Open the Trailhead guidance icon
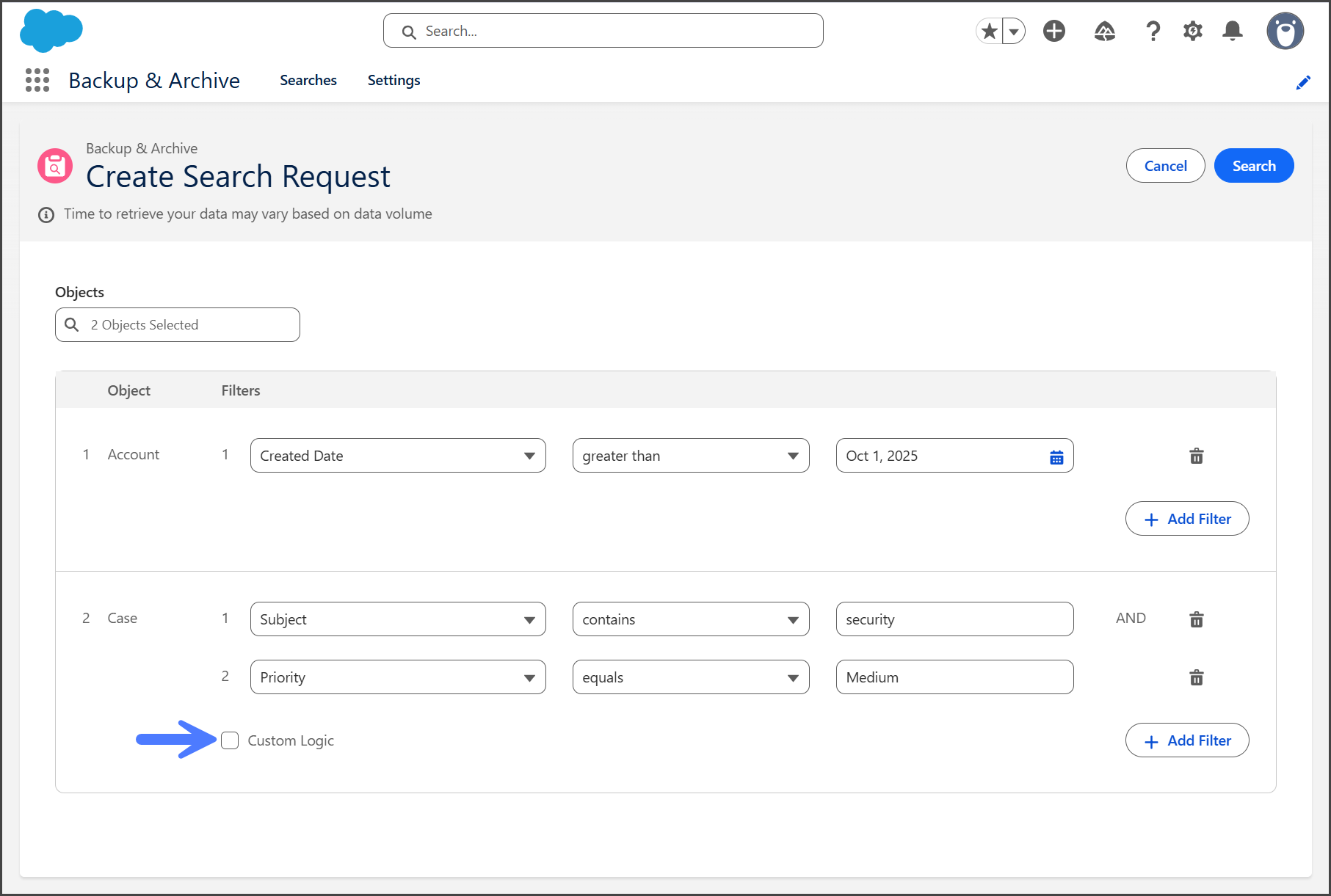 point(1104,31)
